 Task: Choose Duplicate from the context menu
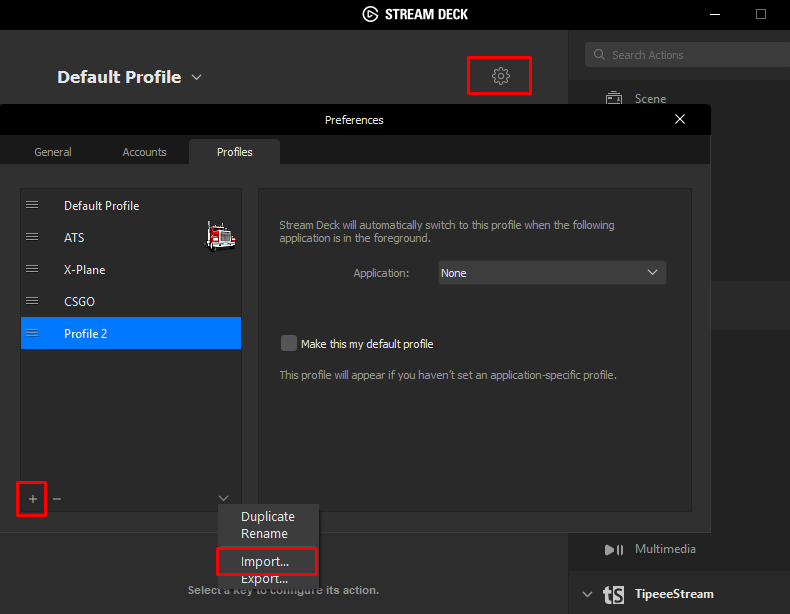click(x=268, y=516)
